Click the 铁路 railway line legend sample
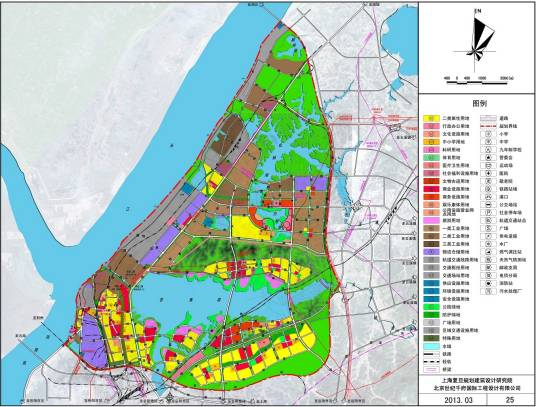This screenshot has height=407, width=536. point(431,354)
